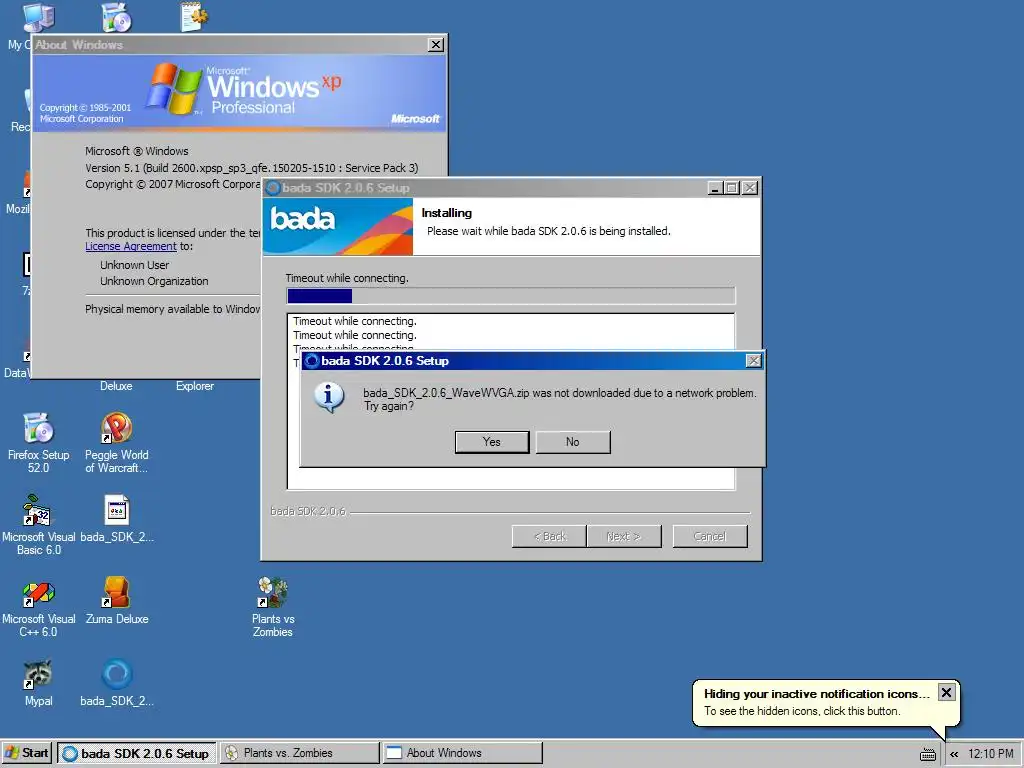The width and height of the screenshot is (1024, 768).
Task: Click the 12:10 PM clock in tray
Action: pyautogui.click(x=991, y=754)
